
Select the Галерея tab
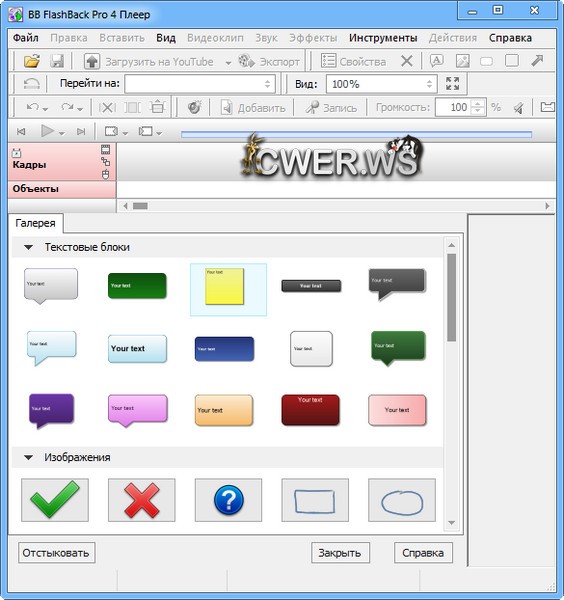[35, 223]
